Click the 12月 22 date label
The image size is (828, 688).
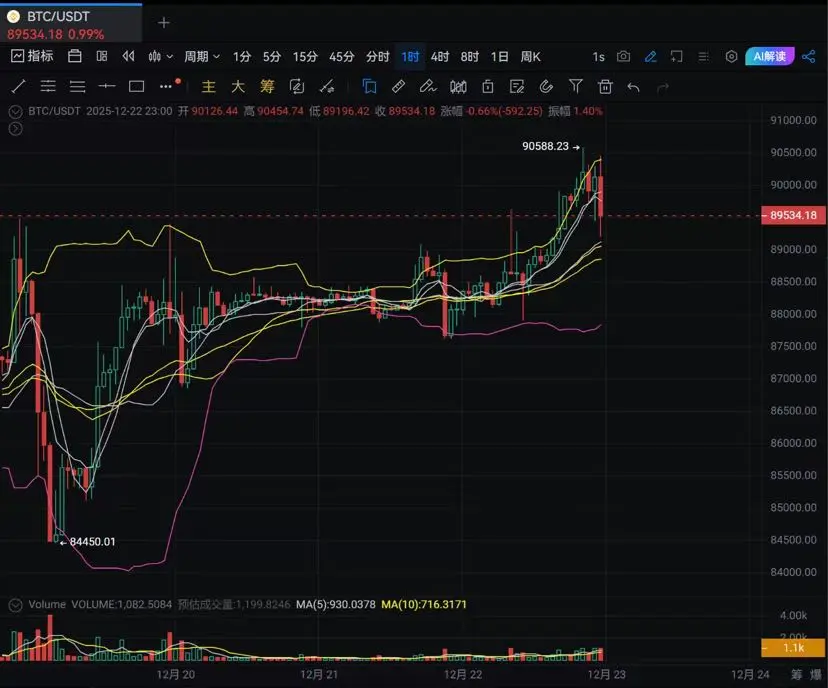pyautogui.click(x=463, y=674)
